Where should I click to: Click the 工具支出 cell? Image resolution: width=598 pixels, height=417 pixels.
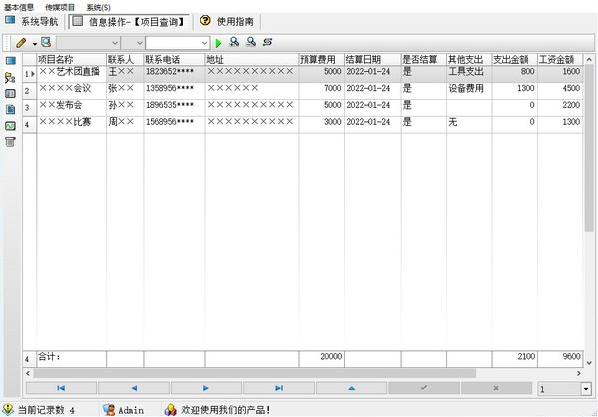pyautogui.click(x=469, y=74)
